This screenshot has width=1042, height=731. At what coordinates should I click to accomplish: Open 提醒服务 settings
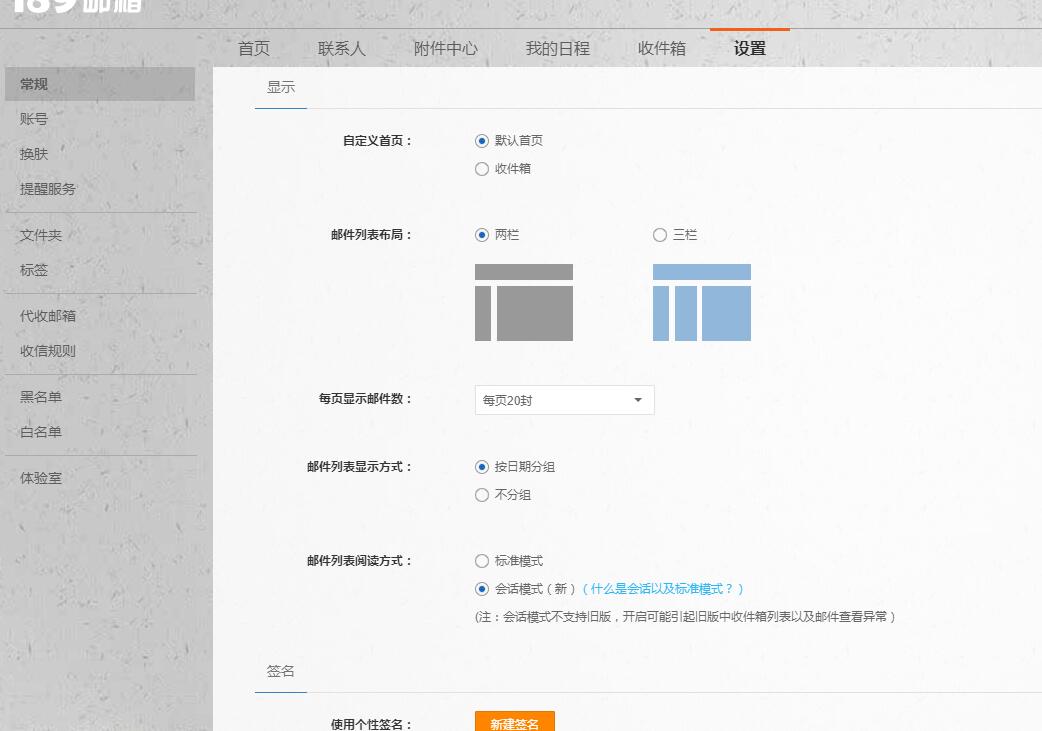[48, 189]
